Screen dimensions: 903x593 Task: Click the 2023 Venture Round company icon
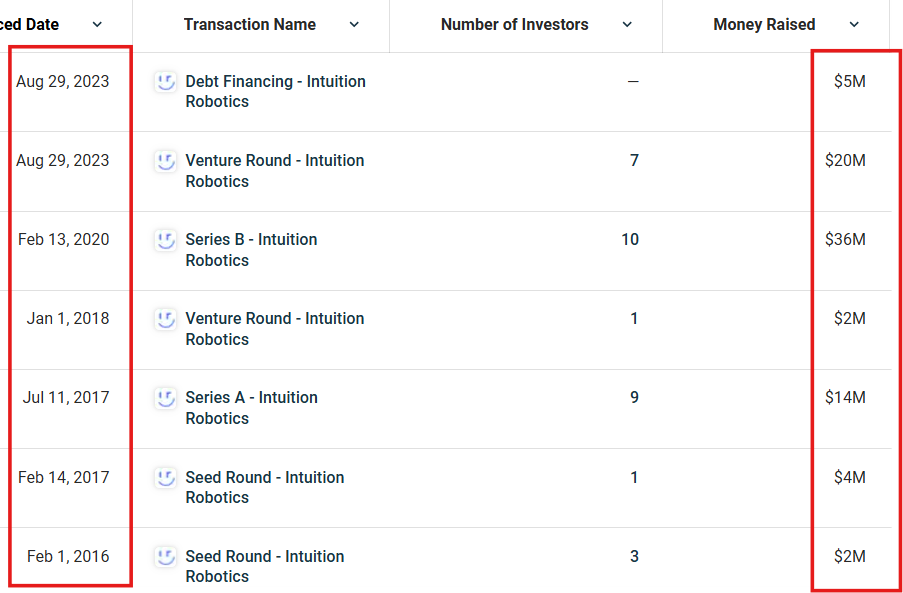[x=166, y=161]
